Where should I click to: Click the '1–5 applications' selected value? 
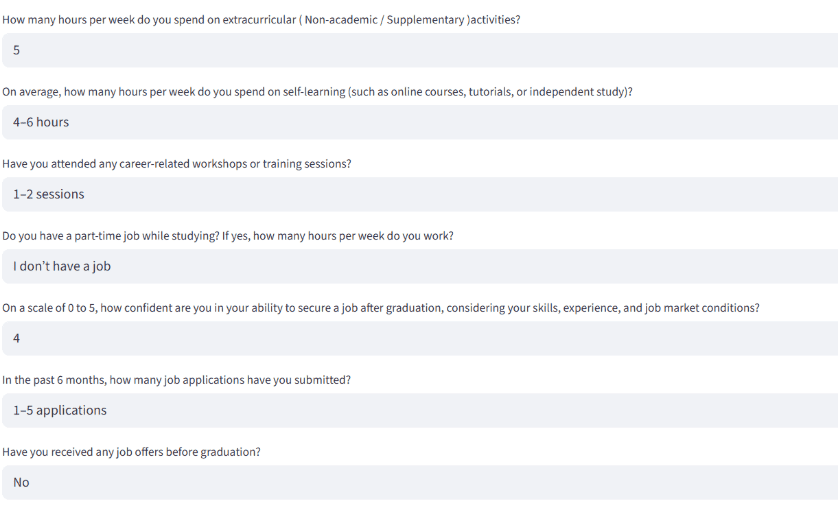click(59, 410)
